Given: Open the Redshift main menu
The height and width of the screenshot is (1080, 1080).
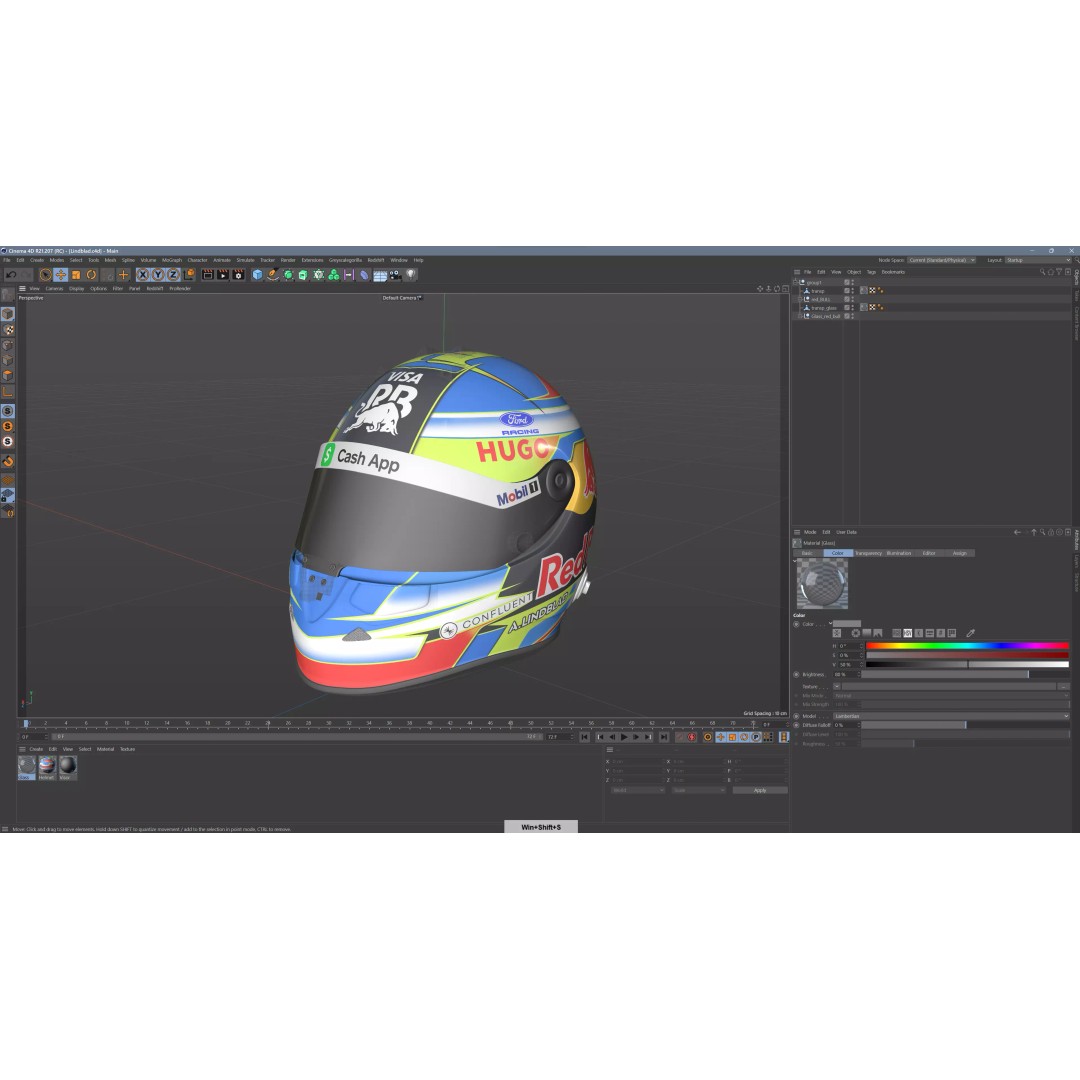Looking at the screenshot, I should [x=376, y=260].
